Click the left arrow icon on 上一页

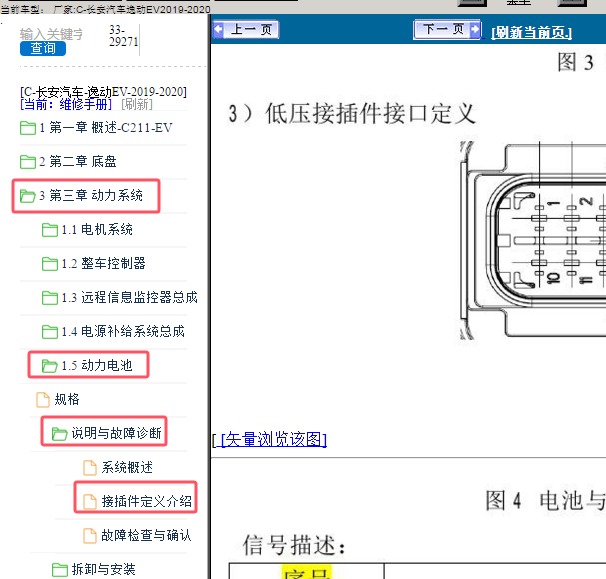coord(218,29)
